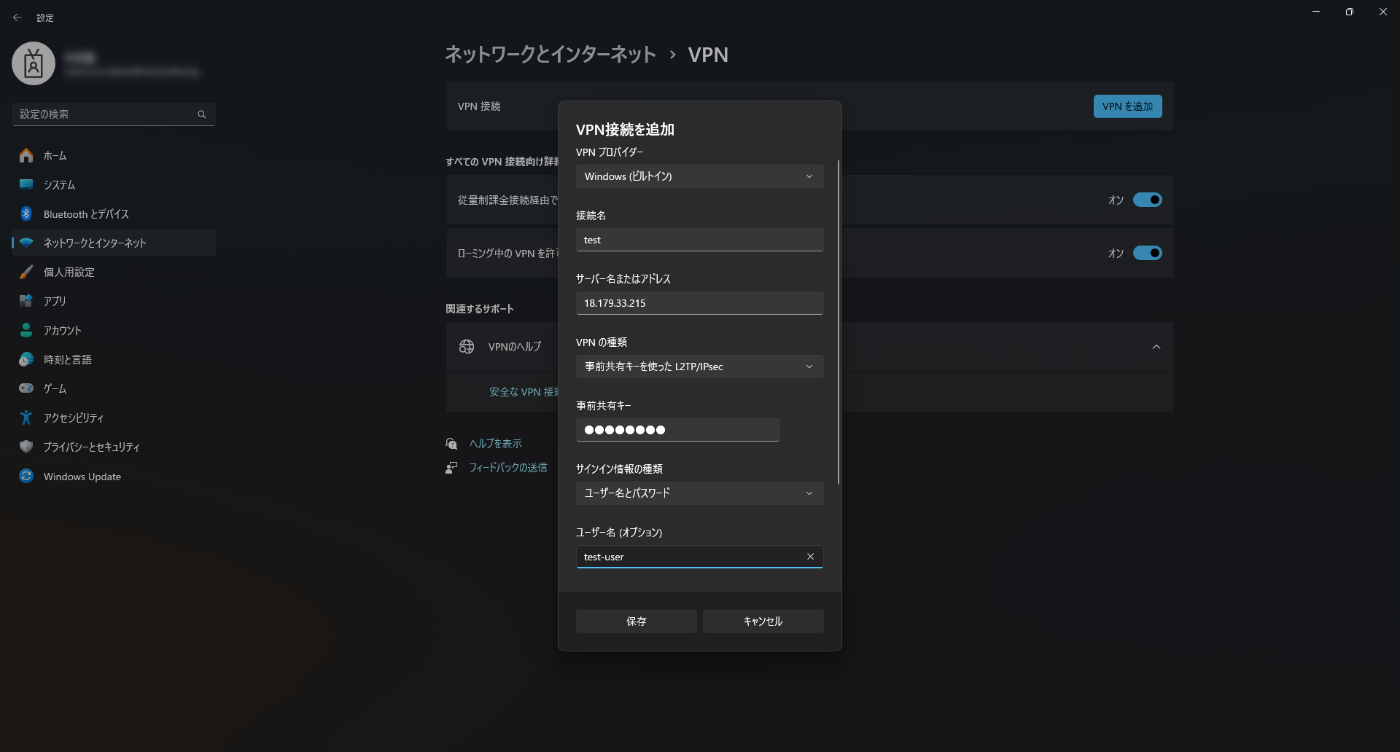Image resolution: width=1400 pixels, height=752 pixels.
Task: Click the 設定の検索 search field
Action: click(x=114, y=114)
